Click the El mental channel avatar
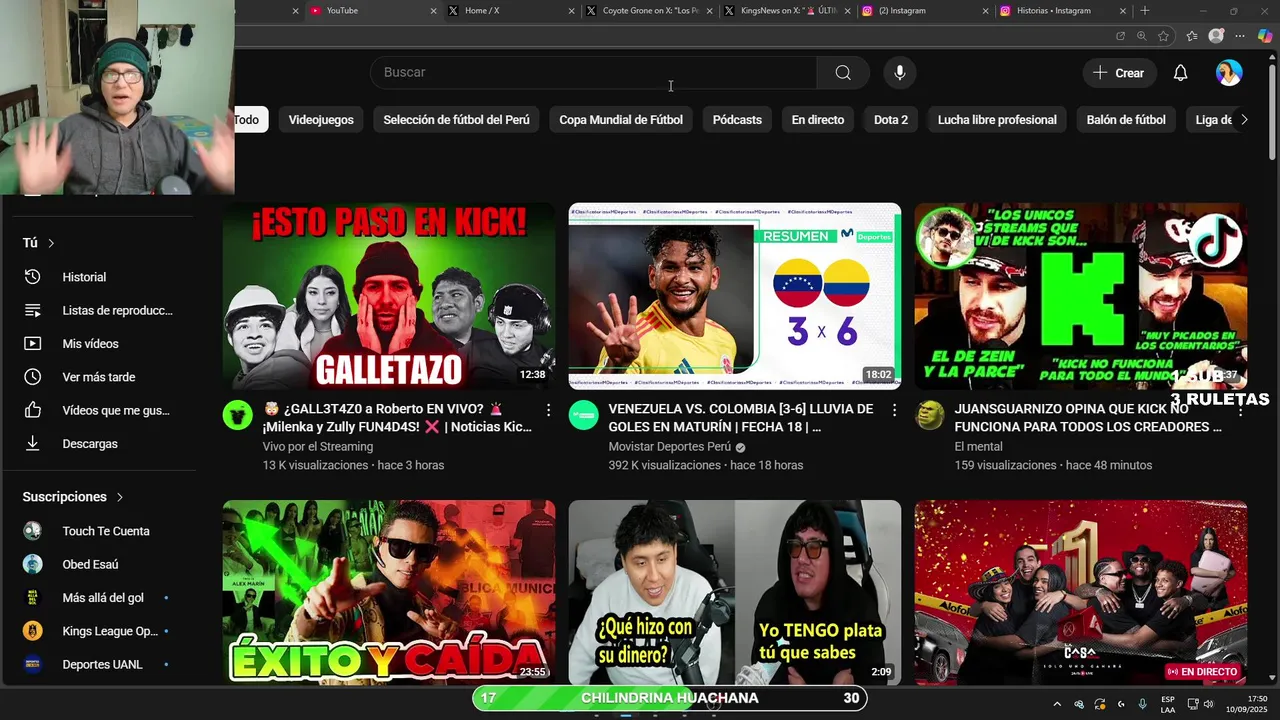This screenshot has height=720, width=1280. click(x=930, y=415)
